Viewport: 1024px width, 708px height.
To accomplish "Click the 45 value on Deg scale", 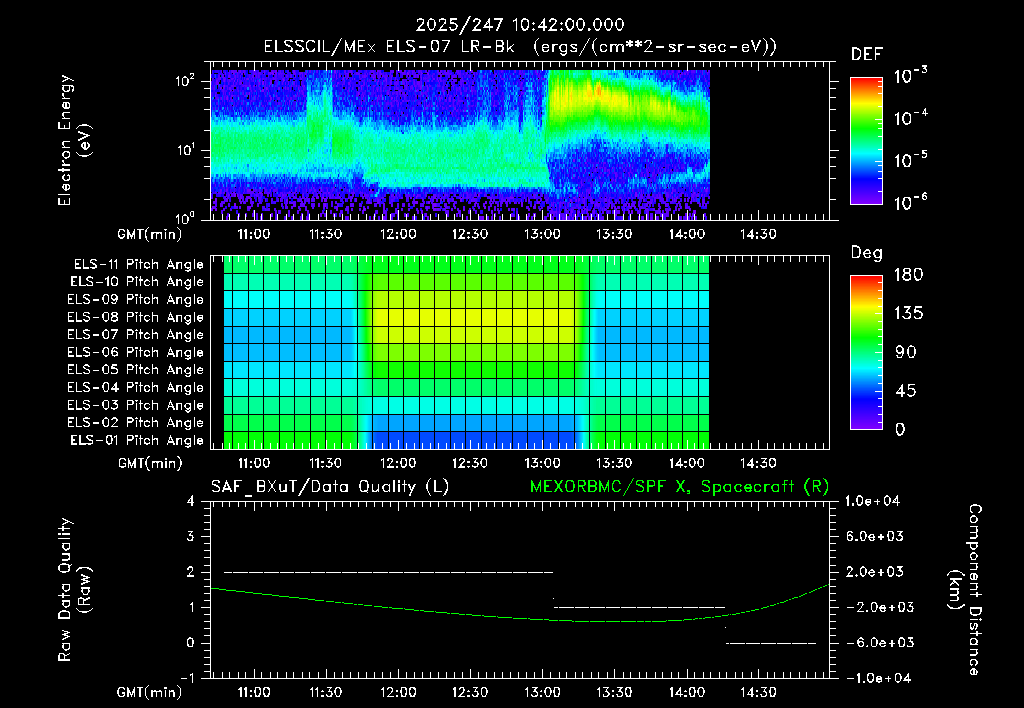I will click(x=904, y=391).
